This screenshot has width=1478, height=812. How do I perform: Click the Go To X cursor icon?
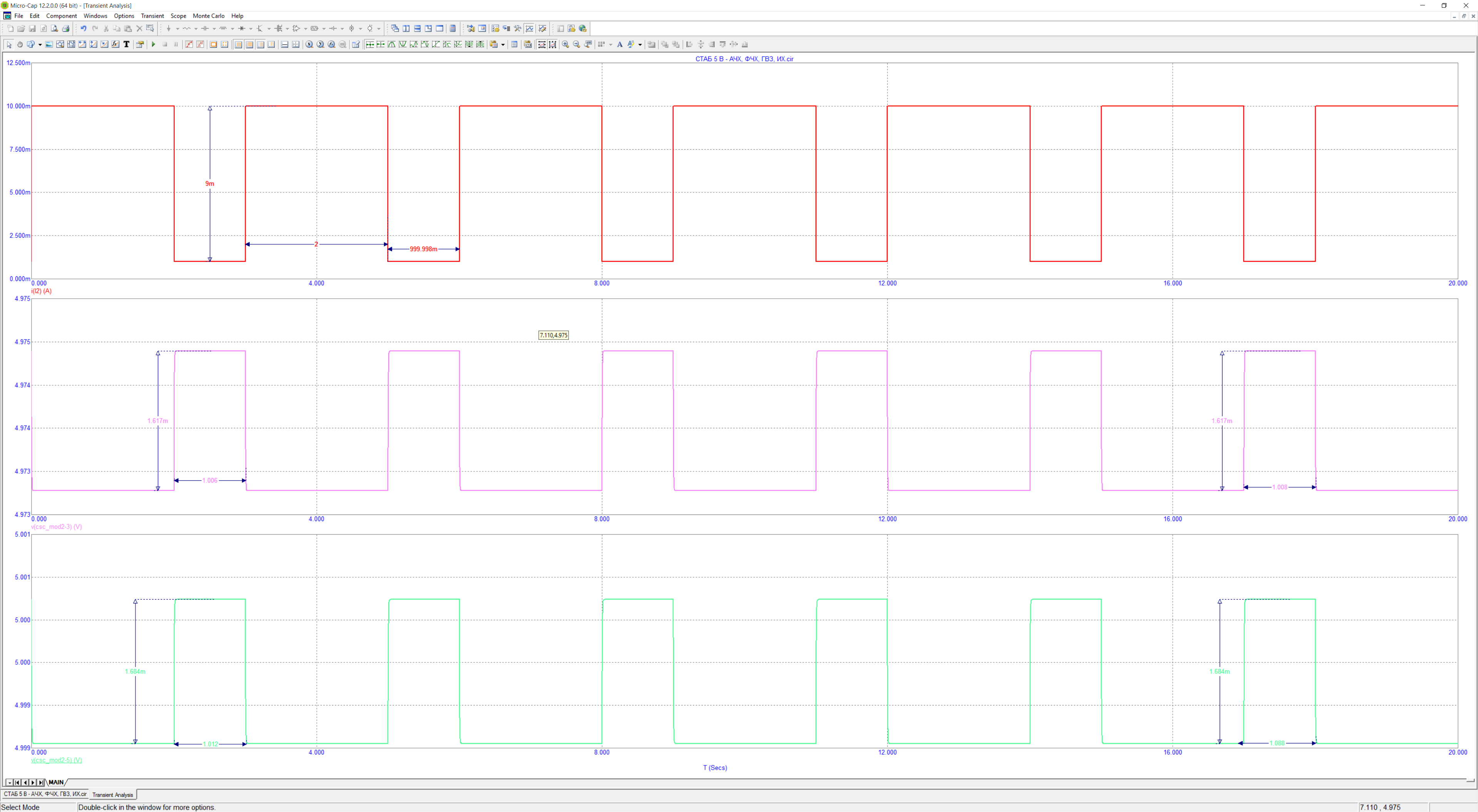(x=309, y=44)
